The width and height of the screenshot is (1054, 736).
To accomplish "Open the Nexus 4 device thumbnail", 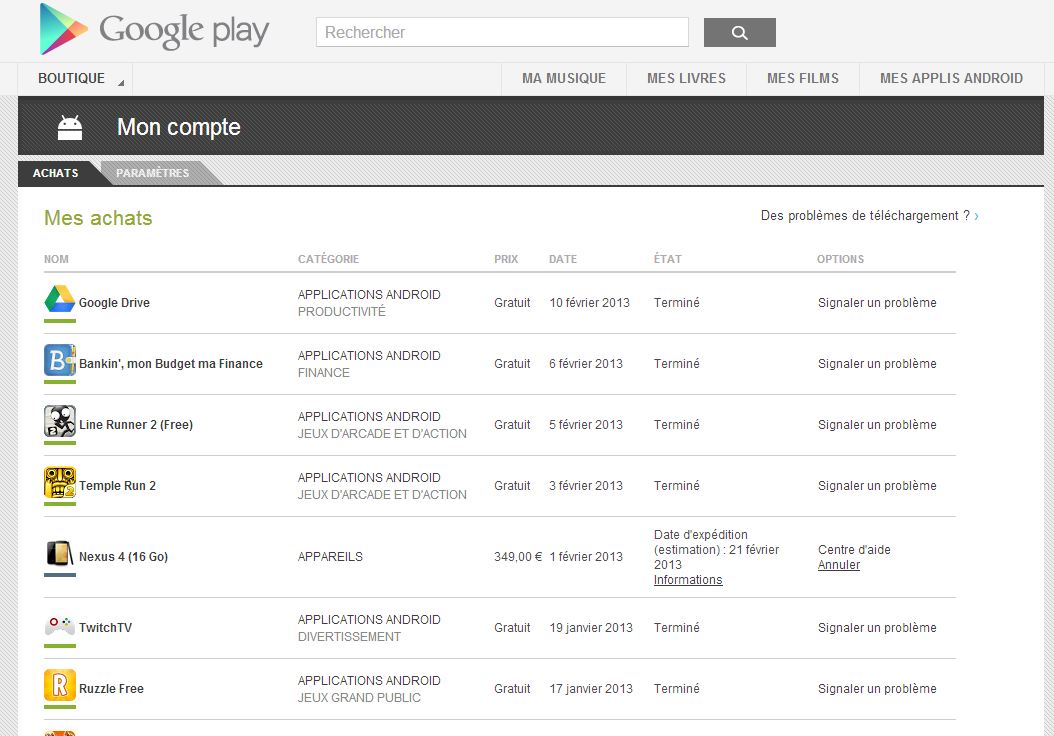I will (60, 554).
